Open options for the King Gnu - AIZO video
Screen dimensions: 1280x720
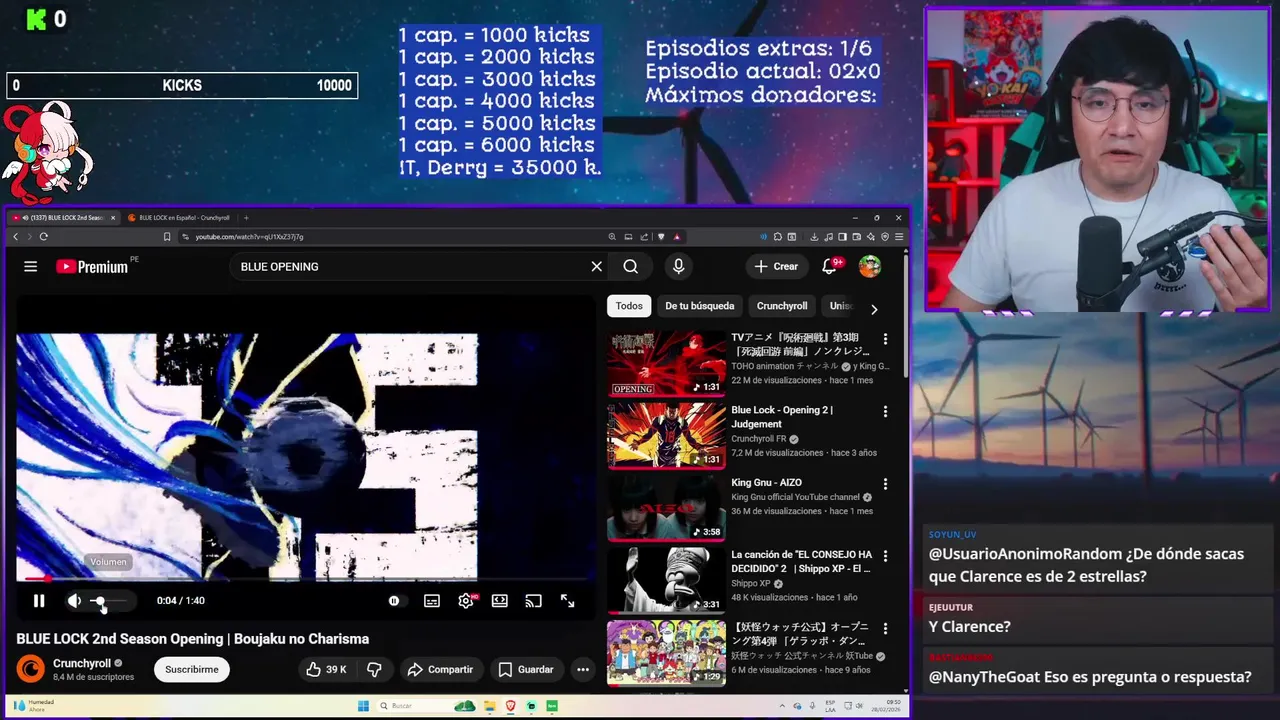pos(885,484)
